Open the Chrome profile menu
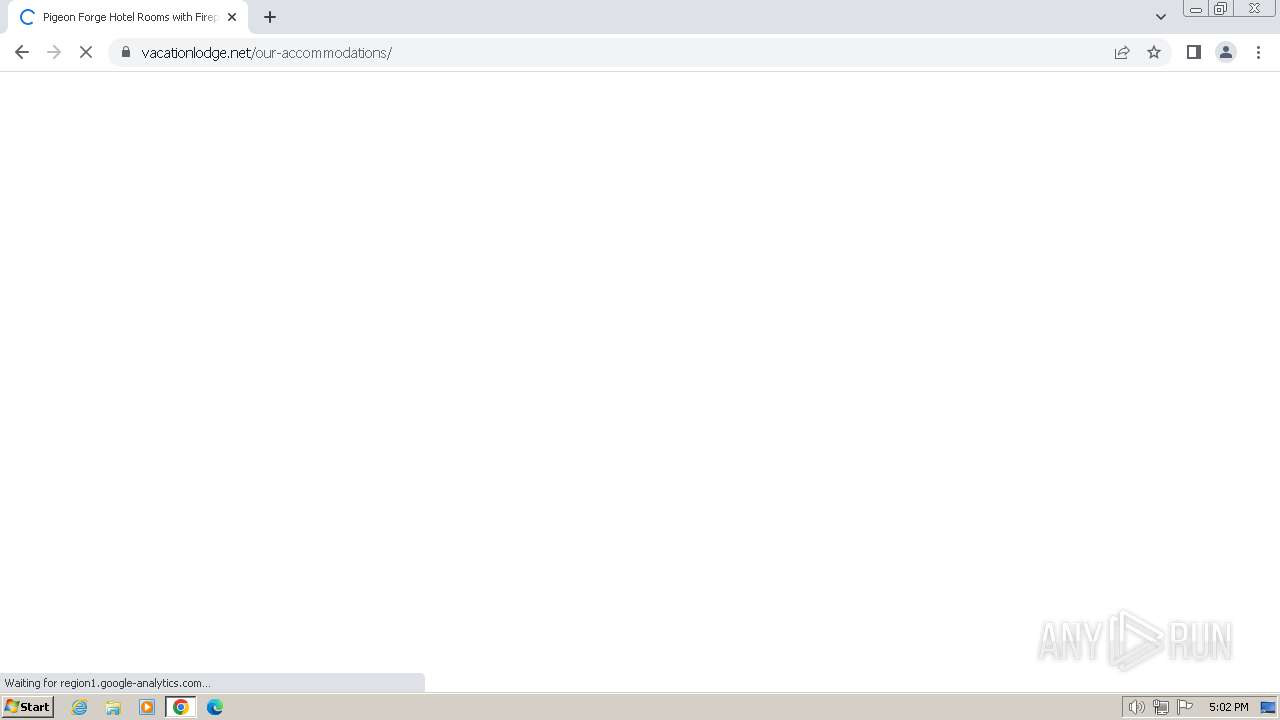1280x720 pixels. point(1226,52)
